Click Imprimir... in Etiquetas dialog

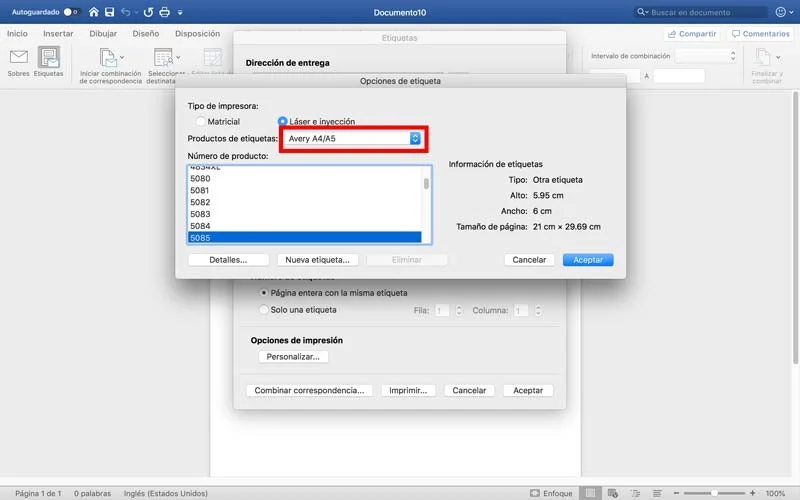coord(408,390)
